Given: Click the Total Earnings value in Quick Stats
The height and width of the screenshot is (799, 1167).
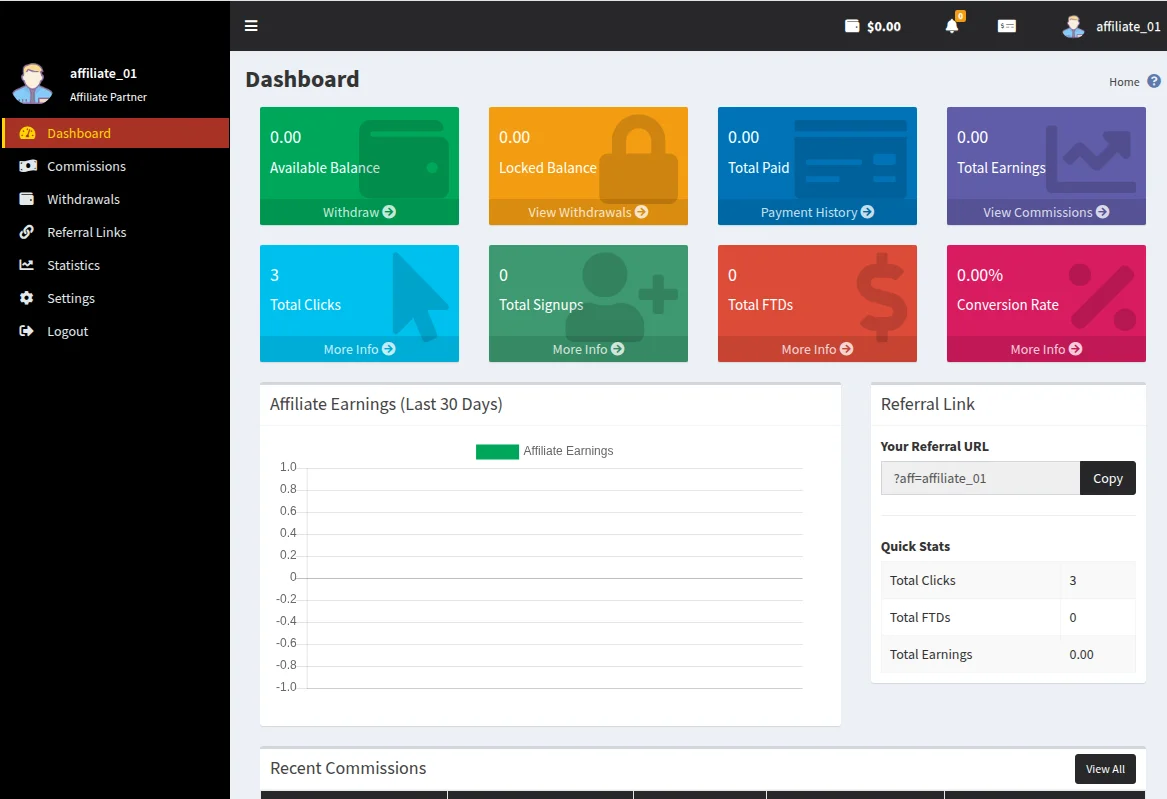Looking at the screenshot, I should [x=1081, y=654].
